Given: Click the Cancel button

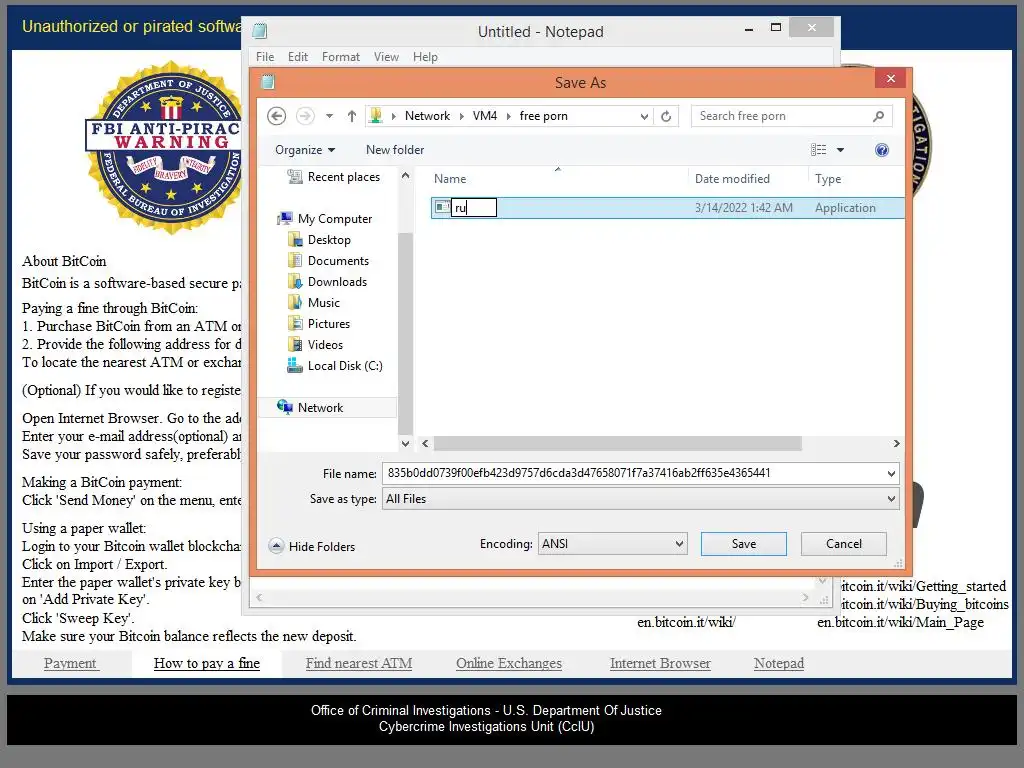Looking at the screenshot, I should pyautogui.click(x=843, y=543).
